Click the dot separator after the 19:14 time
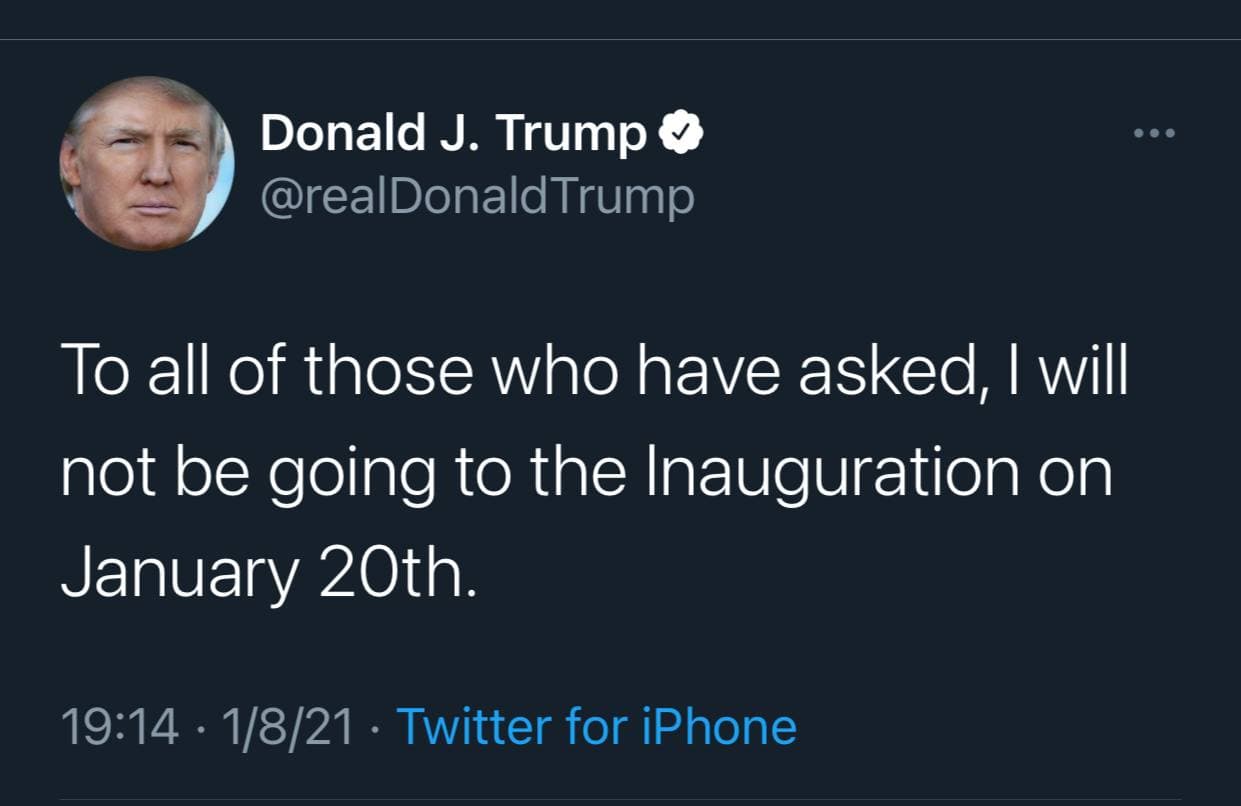 pyautogui.click(x=200, y=728)
